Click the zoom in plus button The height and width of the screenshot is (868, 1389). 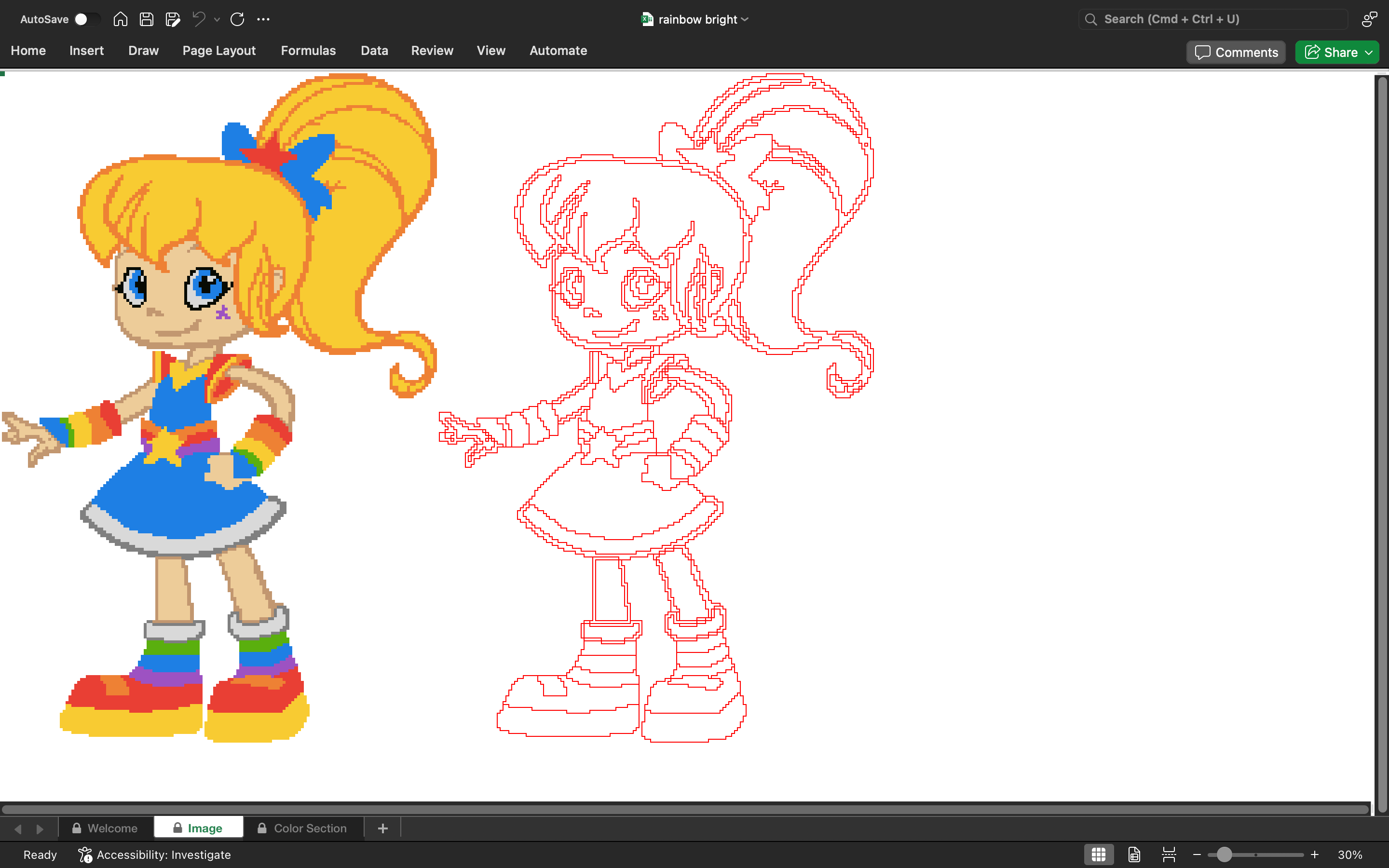[1315, 855]
